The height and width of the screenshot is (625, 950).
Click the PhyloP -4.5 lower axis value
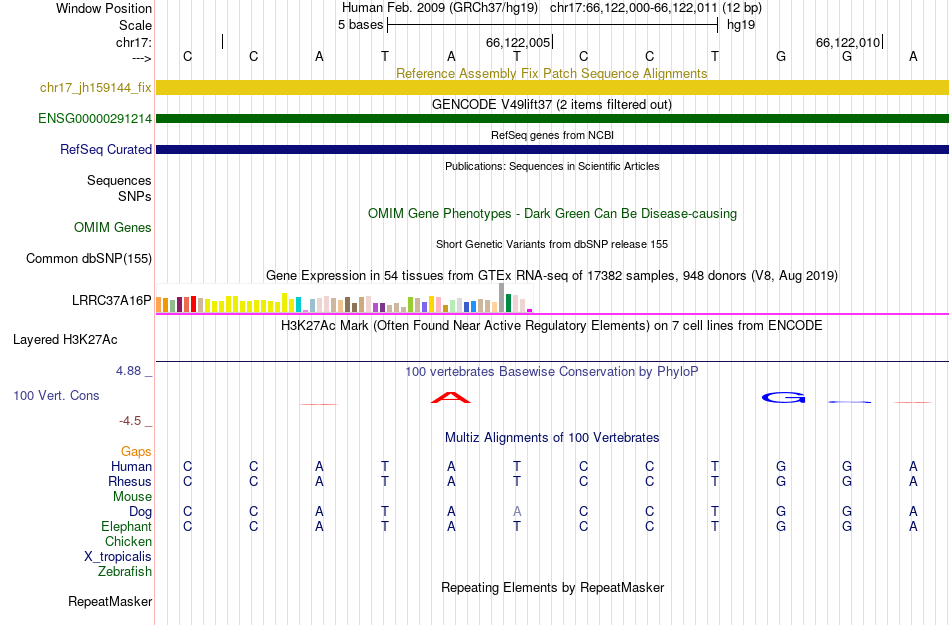130,420
